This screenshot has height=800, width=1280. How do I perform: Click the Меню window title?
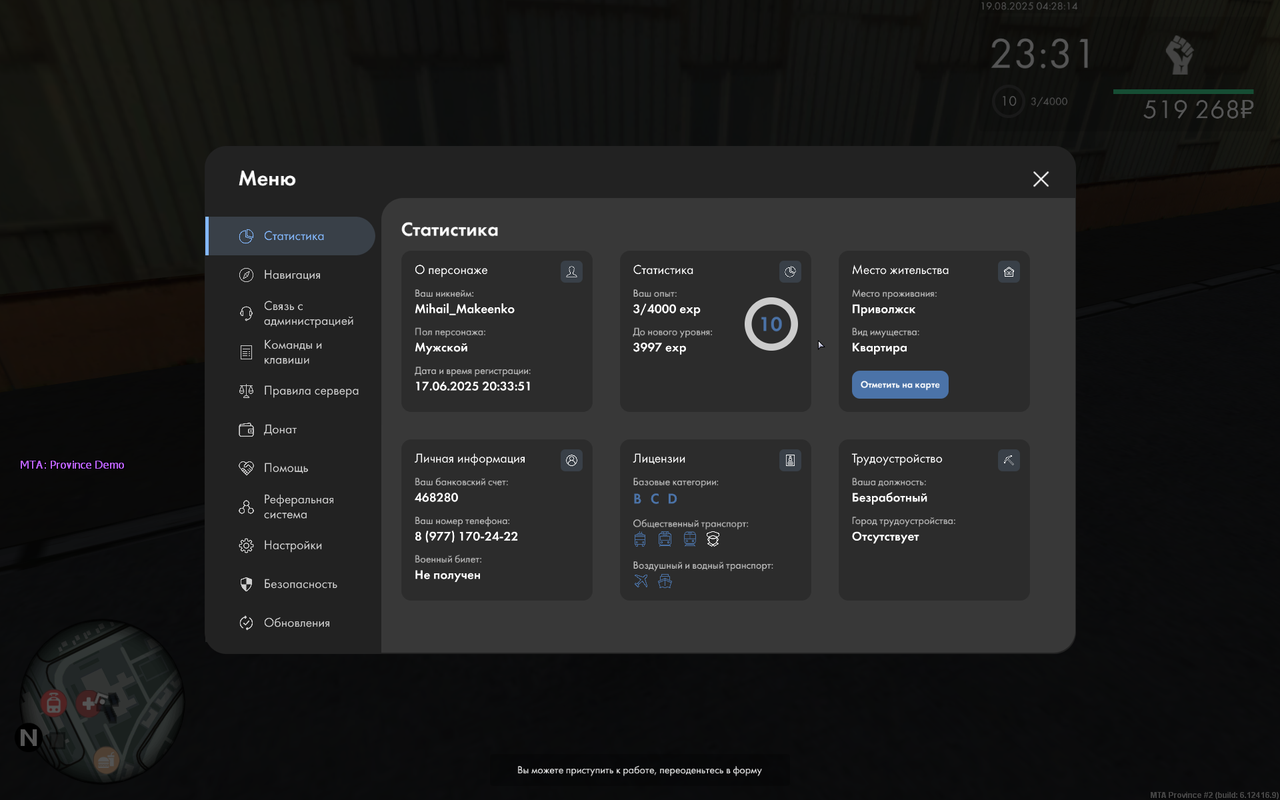click(267, 179)
